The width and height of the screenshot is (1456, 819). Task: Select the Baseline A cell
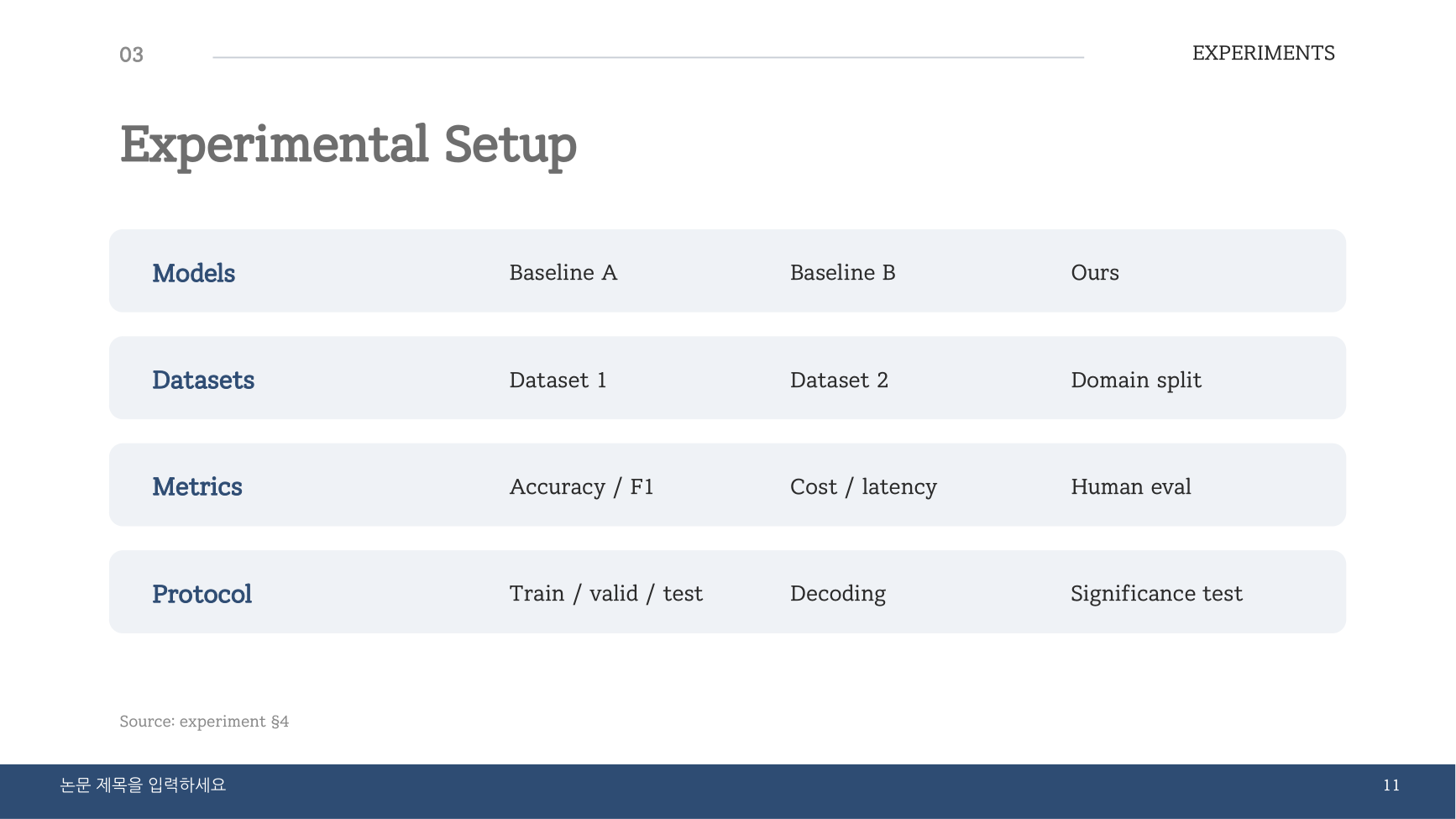click(563, 272)
